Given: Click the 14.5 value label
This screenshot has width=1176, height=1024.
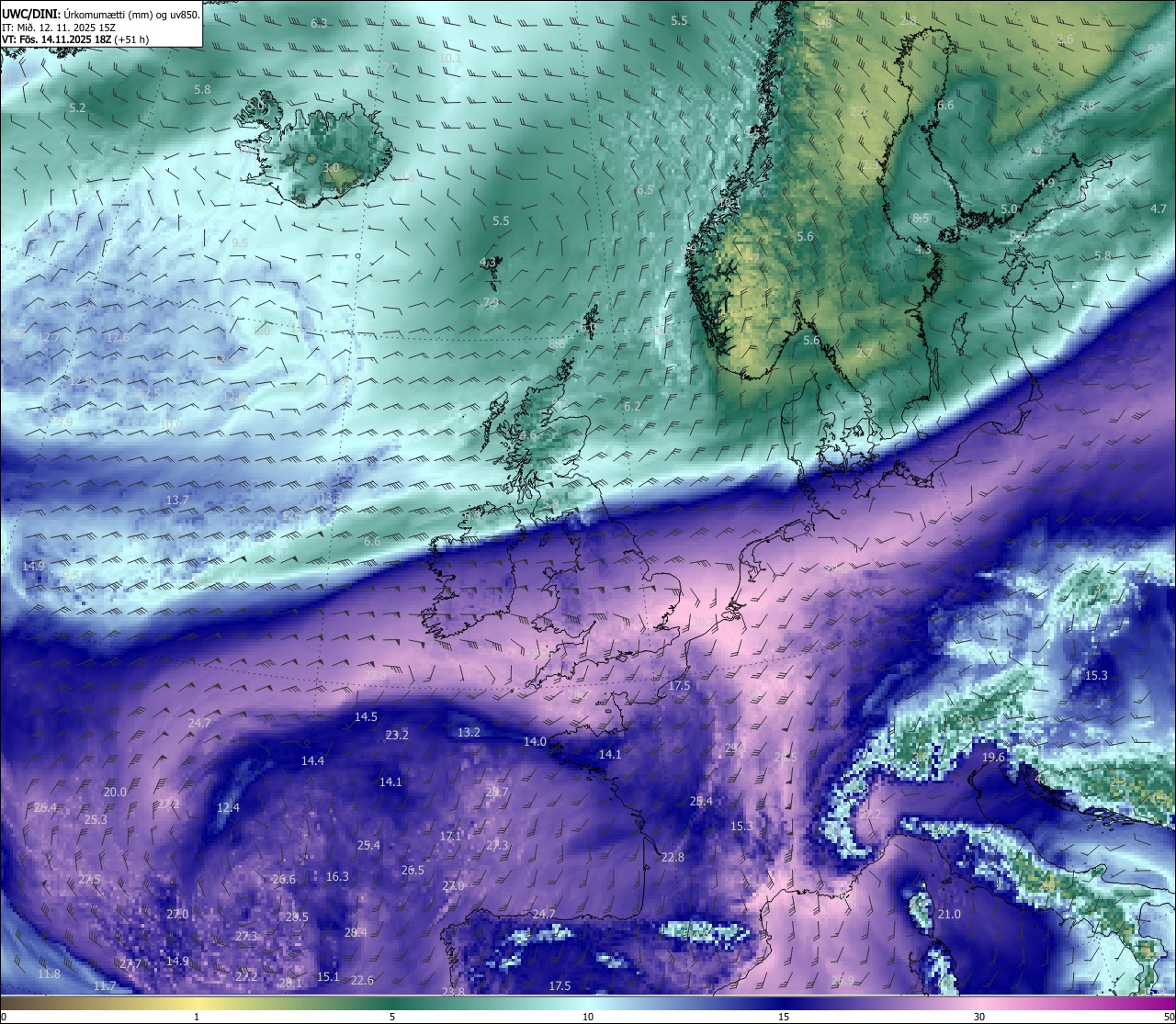Looking at the screenshot, I should pos(366,716).
